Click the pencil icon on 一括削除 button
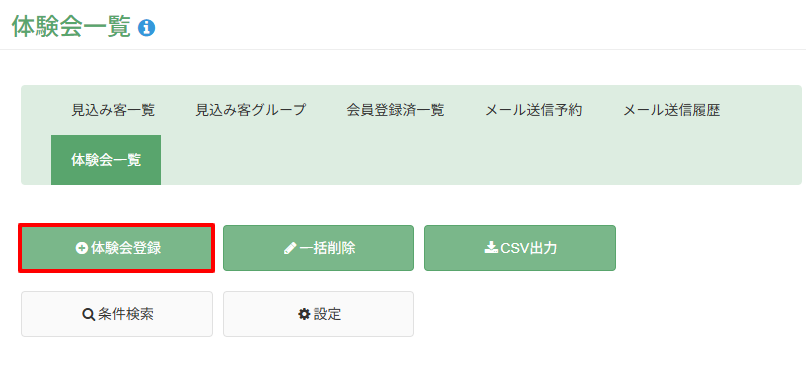This screenshot has height=375, width=806. click(x=290, y=248)
